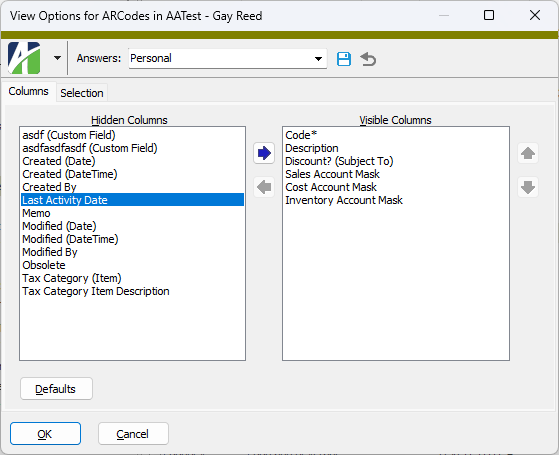559x455 pixels.
Task: Click the application logo icon
Action: click(24, 58)
